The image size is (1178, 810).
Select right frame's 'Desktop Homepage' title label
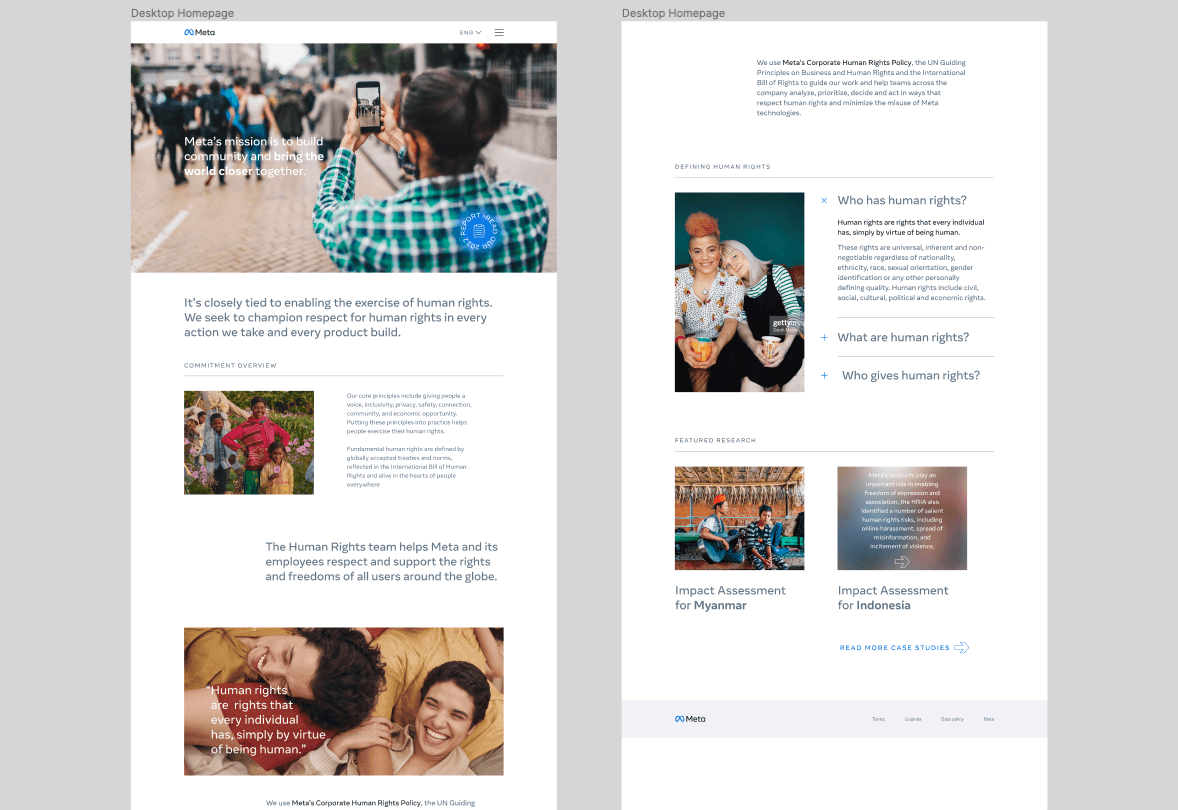coord(673,13)
